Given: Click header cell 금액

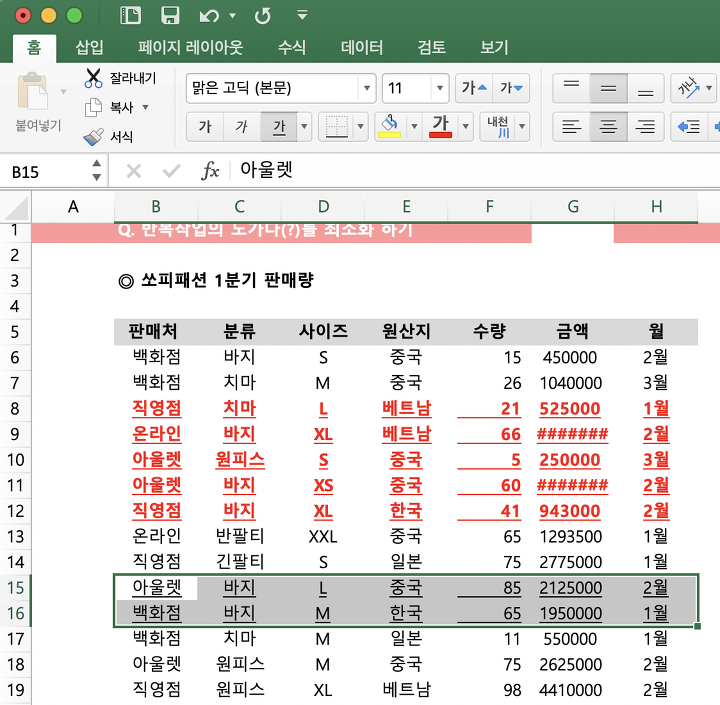Looking at the screenshot, I should pos(573,331).
